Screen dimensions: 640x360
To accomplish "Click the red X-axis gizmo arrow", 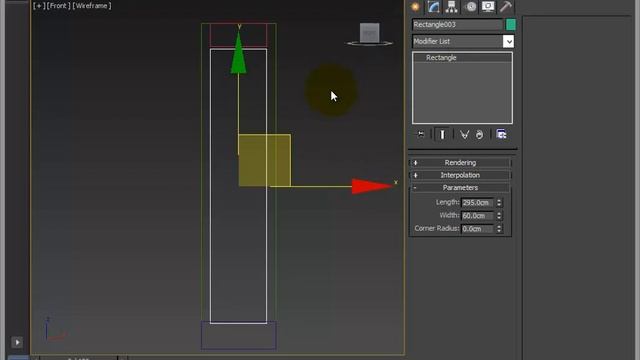I will 372,186.
